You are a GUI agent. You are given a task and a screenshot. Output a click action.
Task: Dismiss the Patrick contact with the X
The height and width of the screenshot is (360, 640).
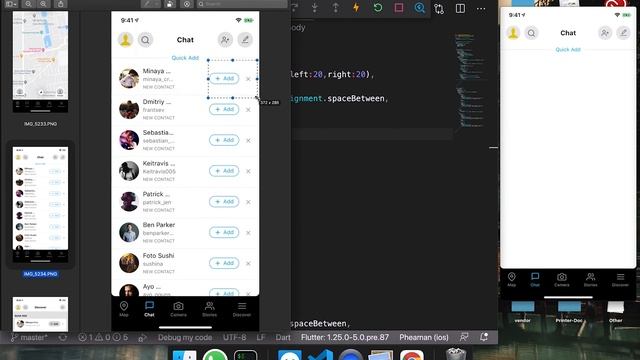(248, 202)
